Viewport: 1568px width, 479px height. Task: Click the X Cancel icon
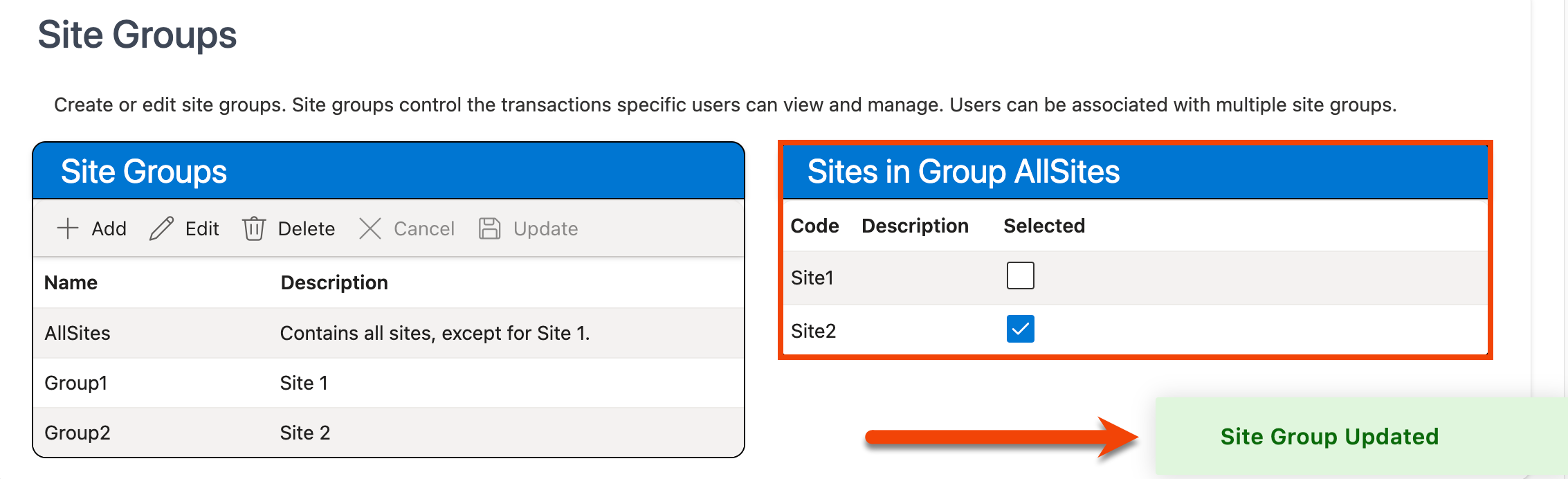[x=370, y=228]
